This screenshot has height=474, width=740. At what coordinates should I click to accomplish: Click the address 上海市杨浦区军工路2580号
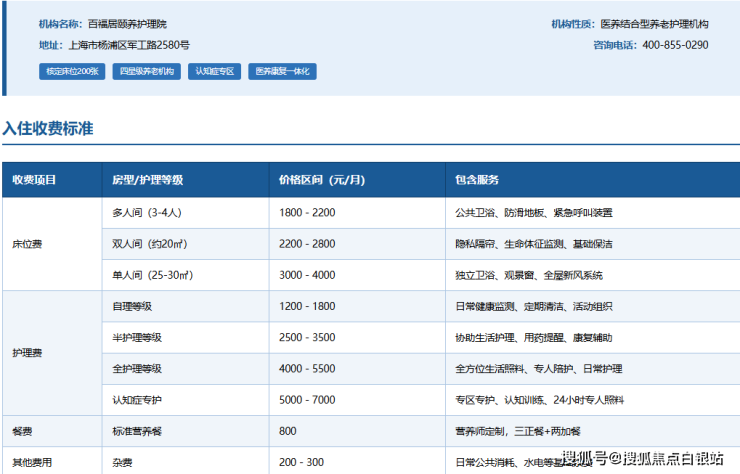(x=129, y=45)
